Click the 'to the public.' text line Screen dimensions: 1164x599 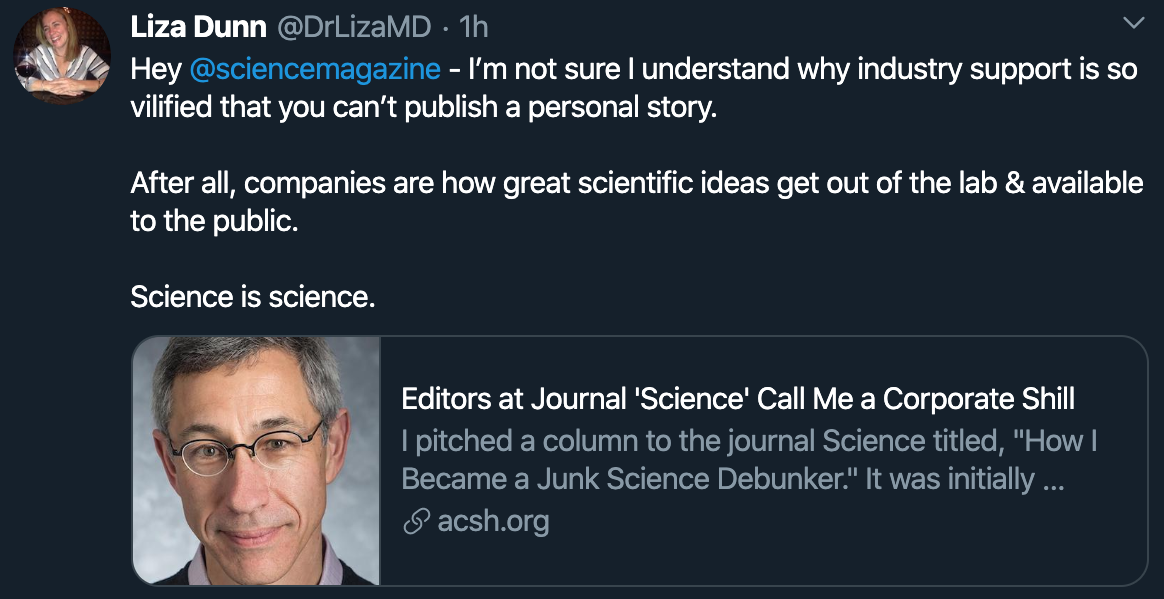214,221
